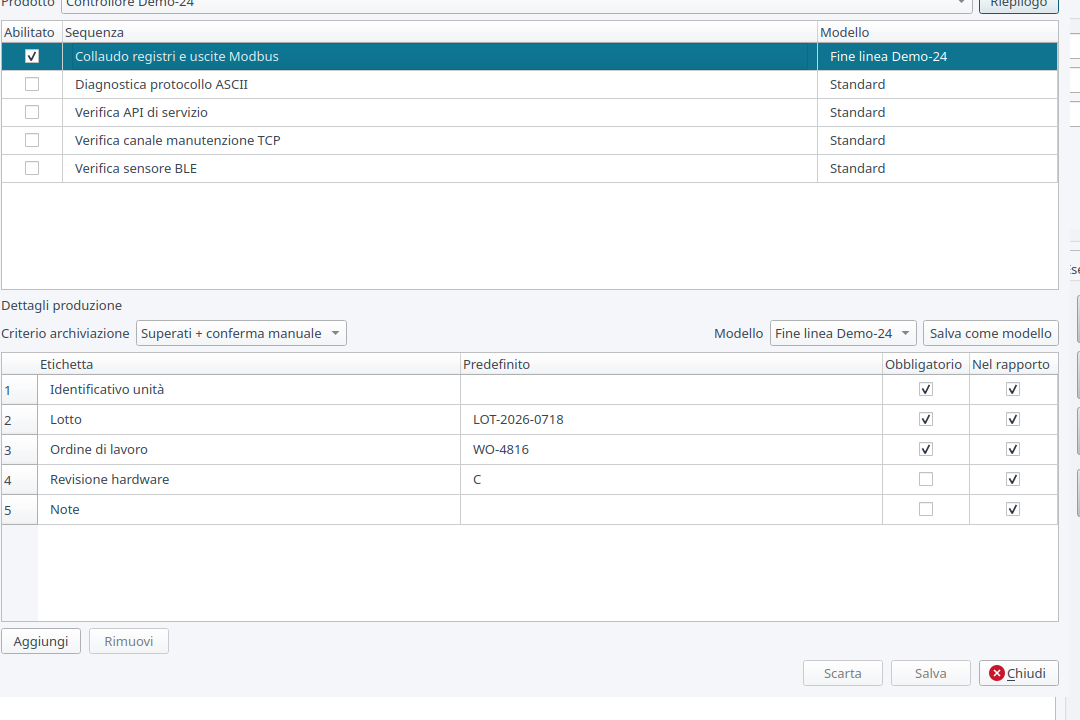The height and width of the screenshot is (720, 1080).
Task: Toggle Obbligatorio for Lotto row
Action: (926, 420)
